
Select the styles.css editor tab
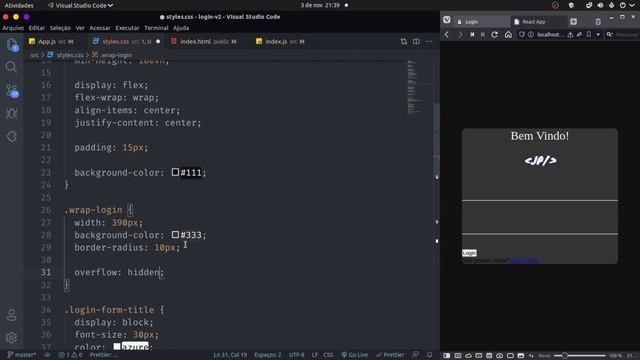tap(126, 41)
